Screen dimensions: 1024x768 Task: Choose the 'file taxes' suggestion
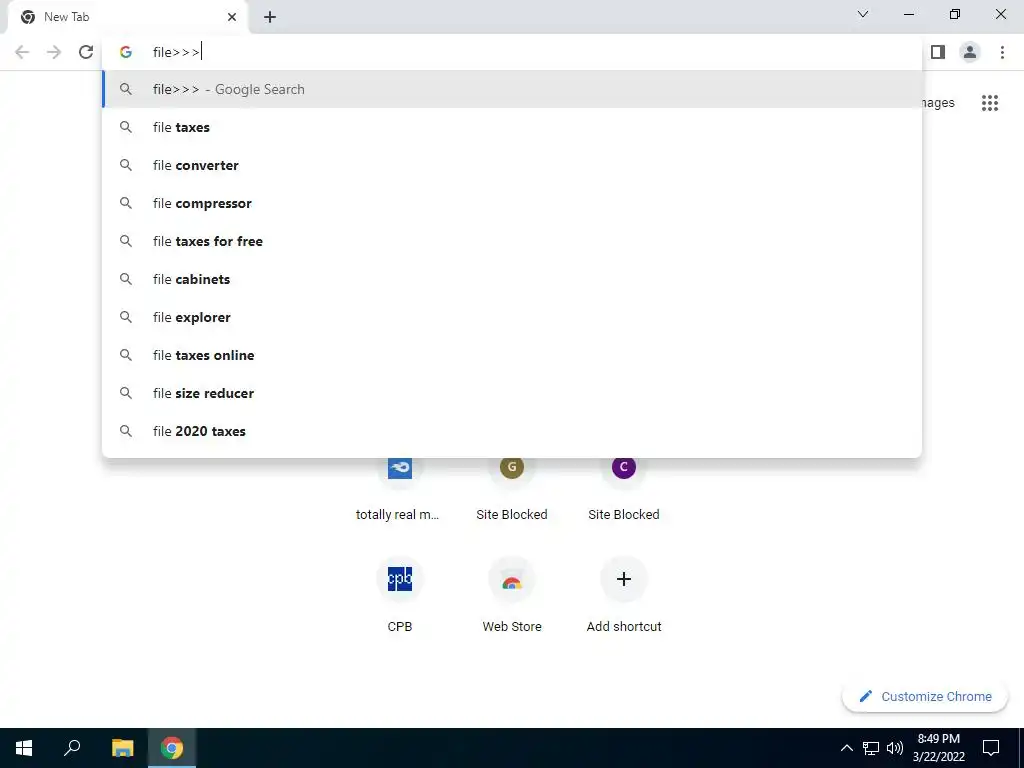click(x=512, y=127)
